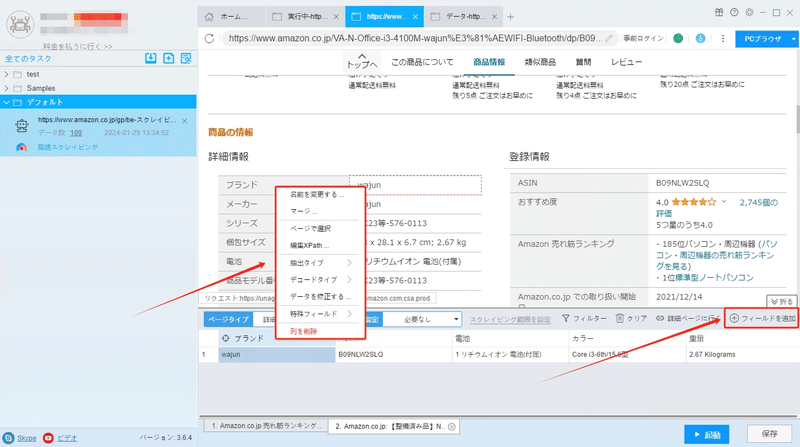The image size is (800, 447).
Task: Expand the star rating chevron near 4.0
Action: [x=723, y=202]
